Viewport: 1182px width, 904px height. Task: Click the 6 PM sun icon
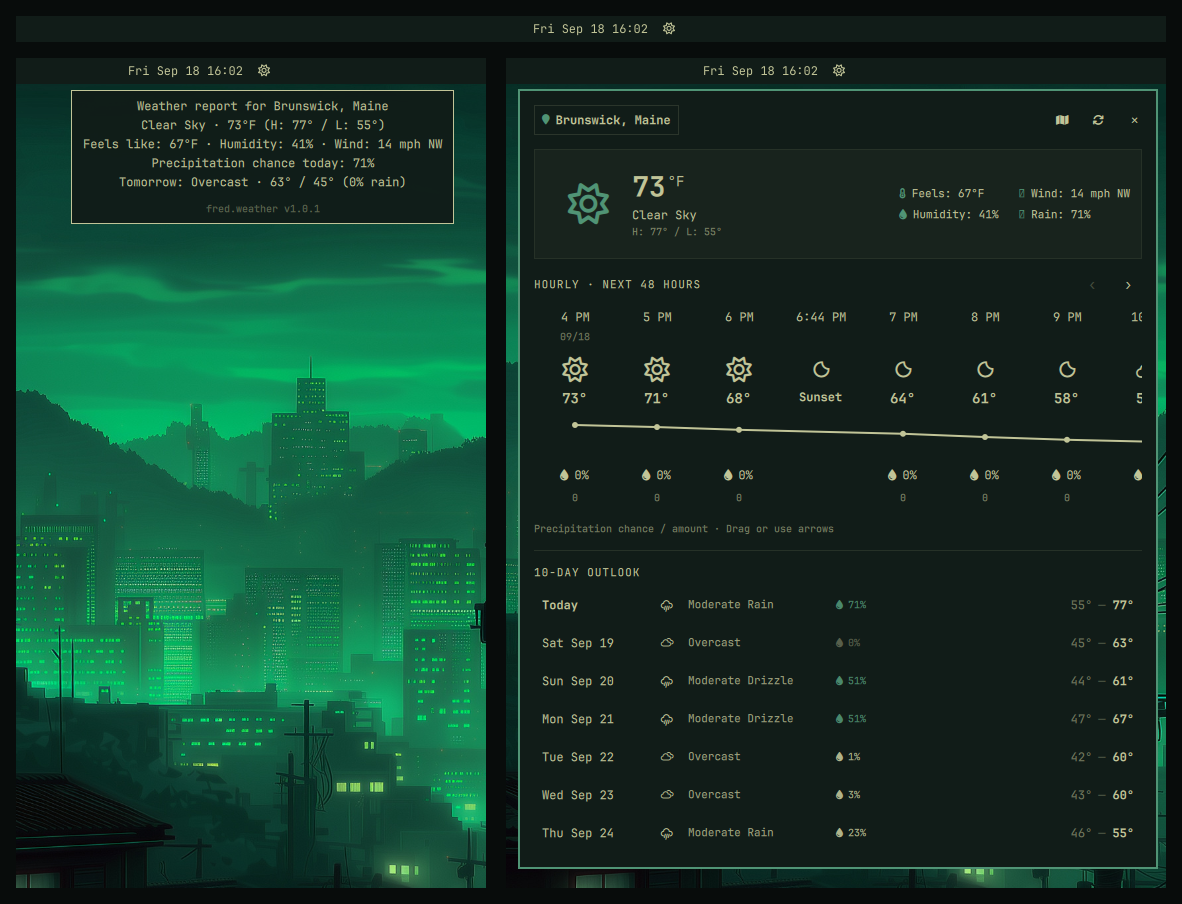click(x=739, y=369)
